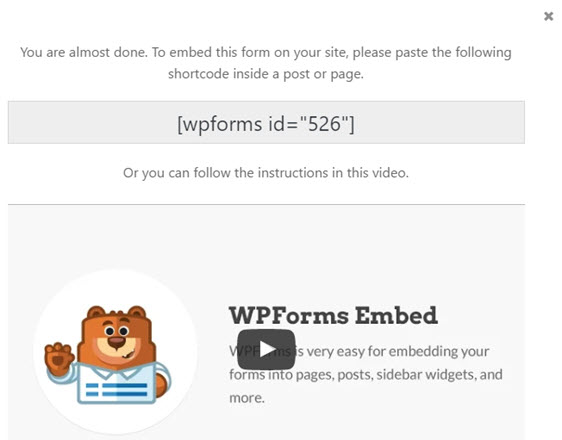Click the "WPForms Embed" video title
This screenshot has width=562, height=440.
tap(333, 316)
